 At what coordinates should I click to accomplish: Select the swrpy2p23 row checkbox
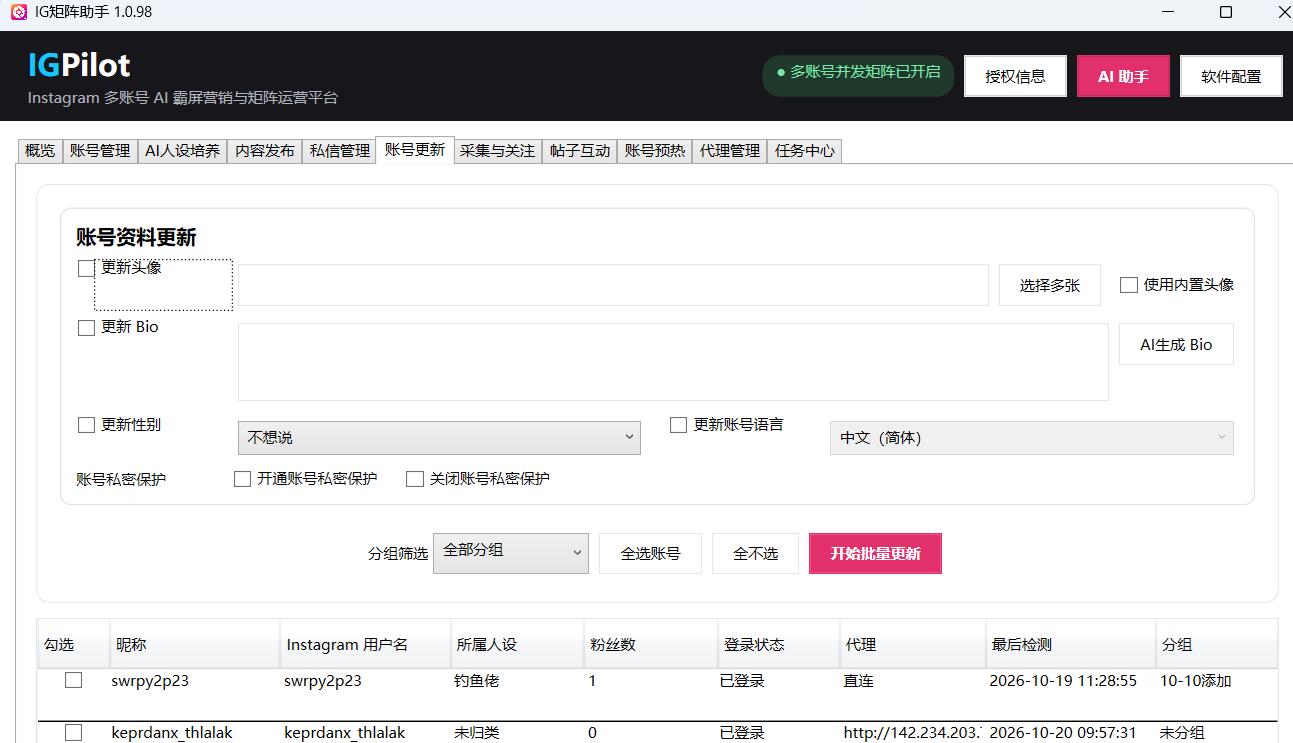[73, 680]
